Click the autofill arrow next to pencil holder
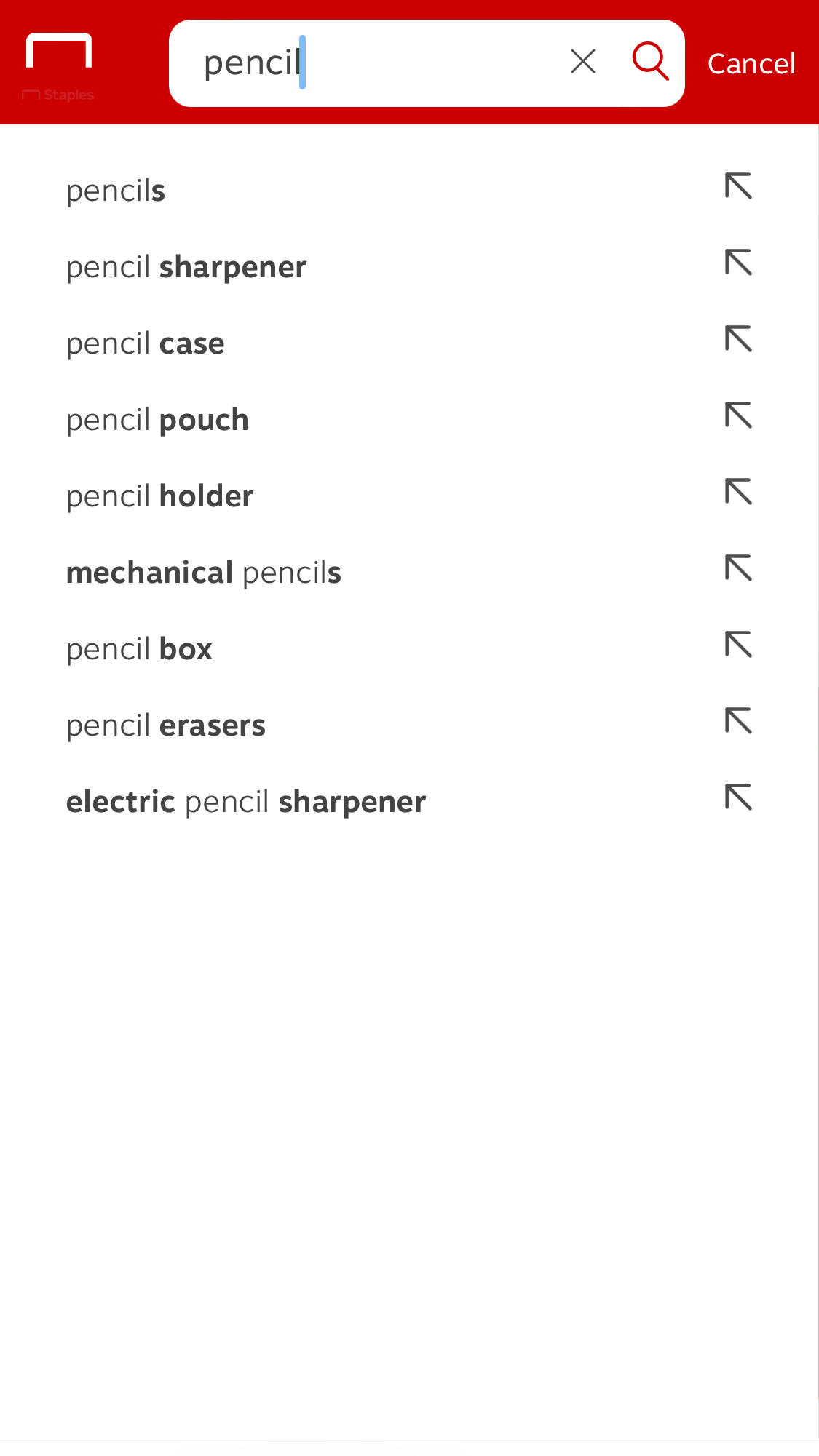Image resolution: width=819 pixels, height=1456 pixels. (x=738, y=493)
